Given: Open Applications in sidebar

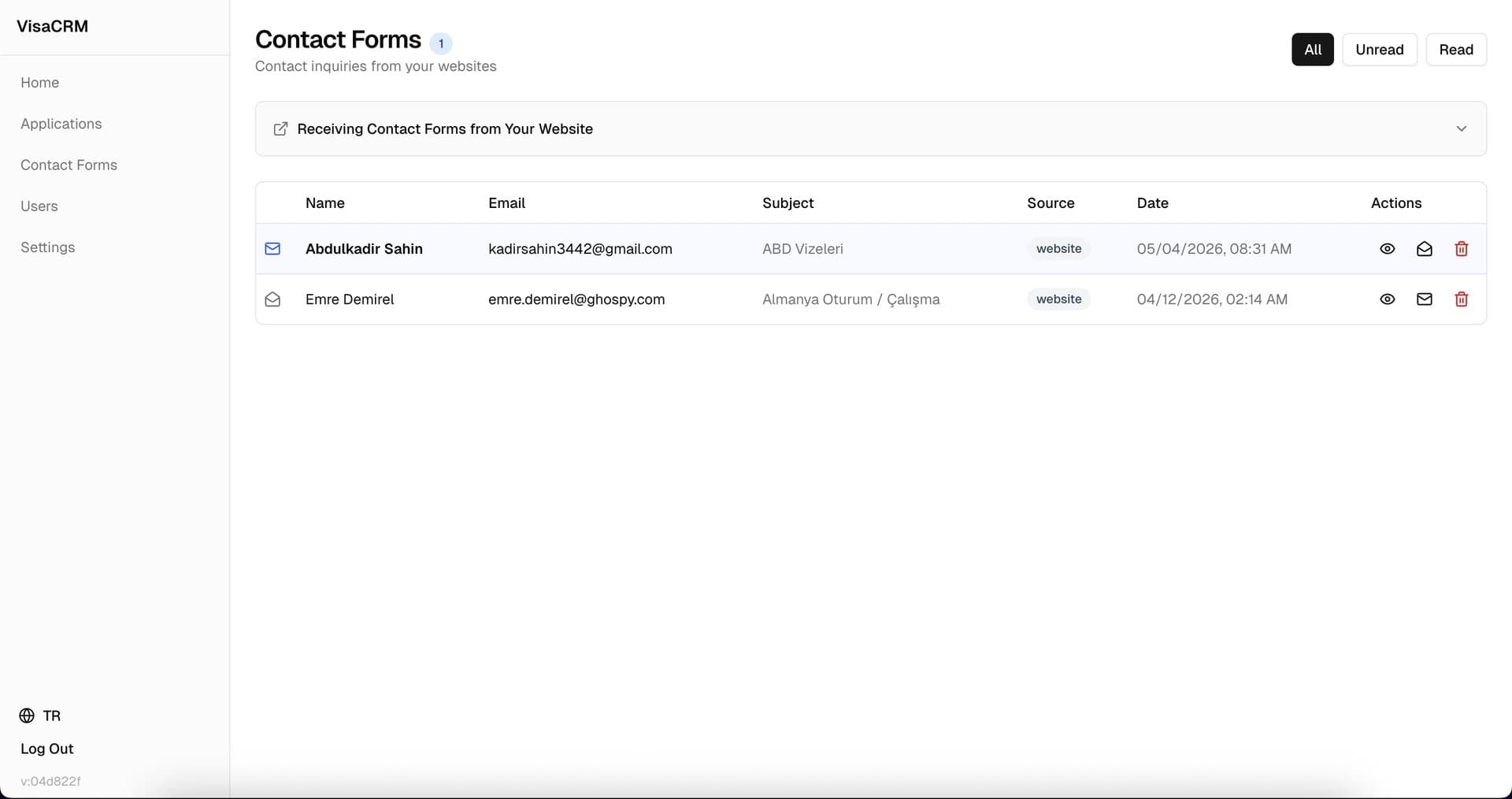Looking at the screenshot, I should click(61, 124).
